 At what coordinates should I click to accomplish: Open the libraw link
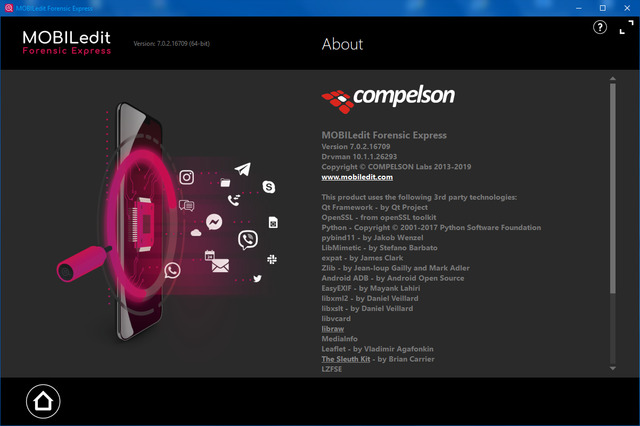click(x=333, y=328)
